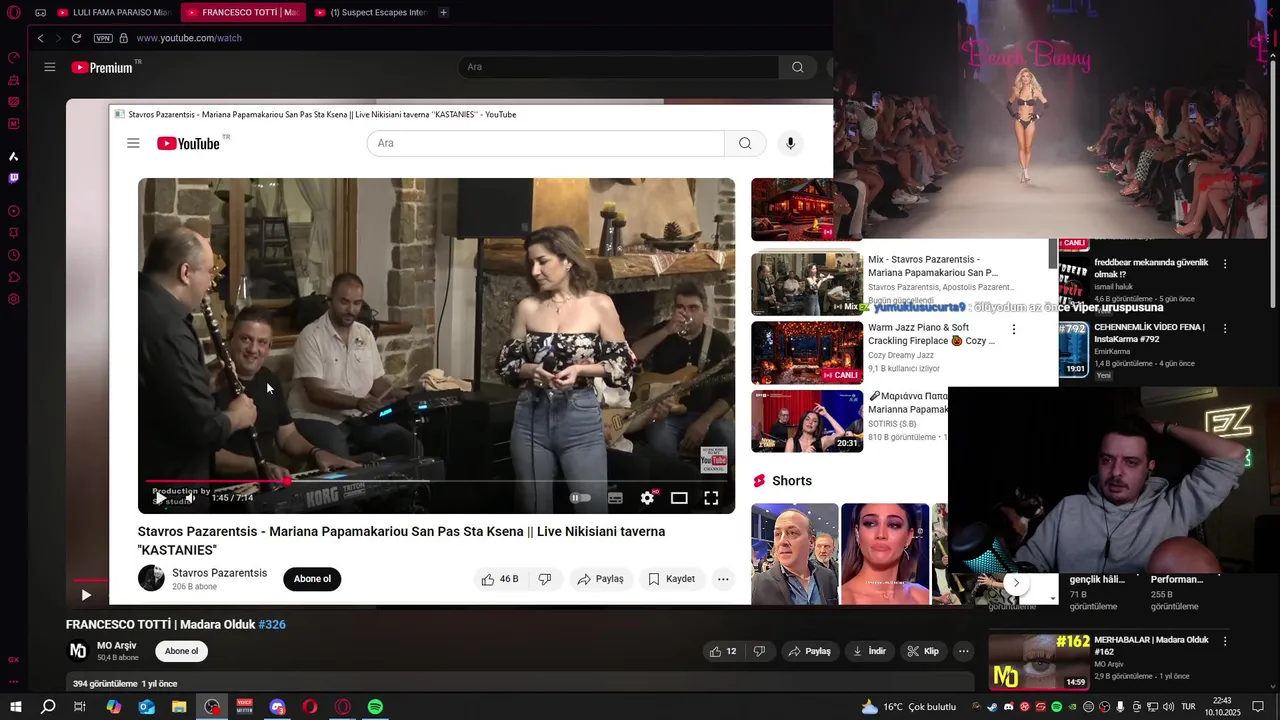
Task: Open options menu for MERHABALAR Madara Olduk #162
Action: click(x=1225, y=641)
